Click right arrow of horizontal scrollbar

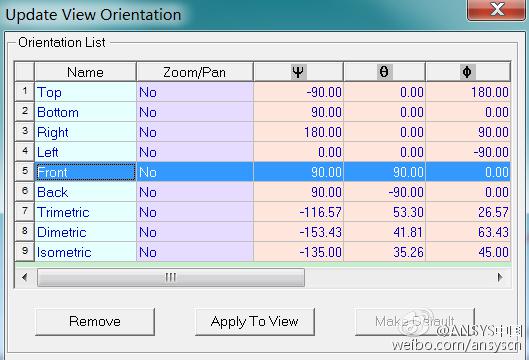(500, 277)
